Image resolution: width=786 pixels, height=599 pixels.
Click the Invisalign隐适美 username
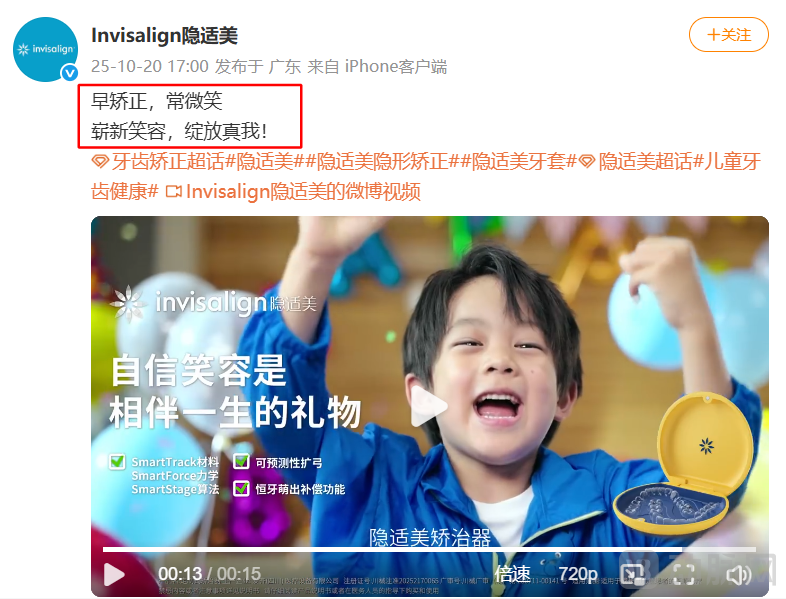164,36
